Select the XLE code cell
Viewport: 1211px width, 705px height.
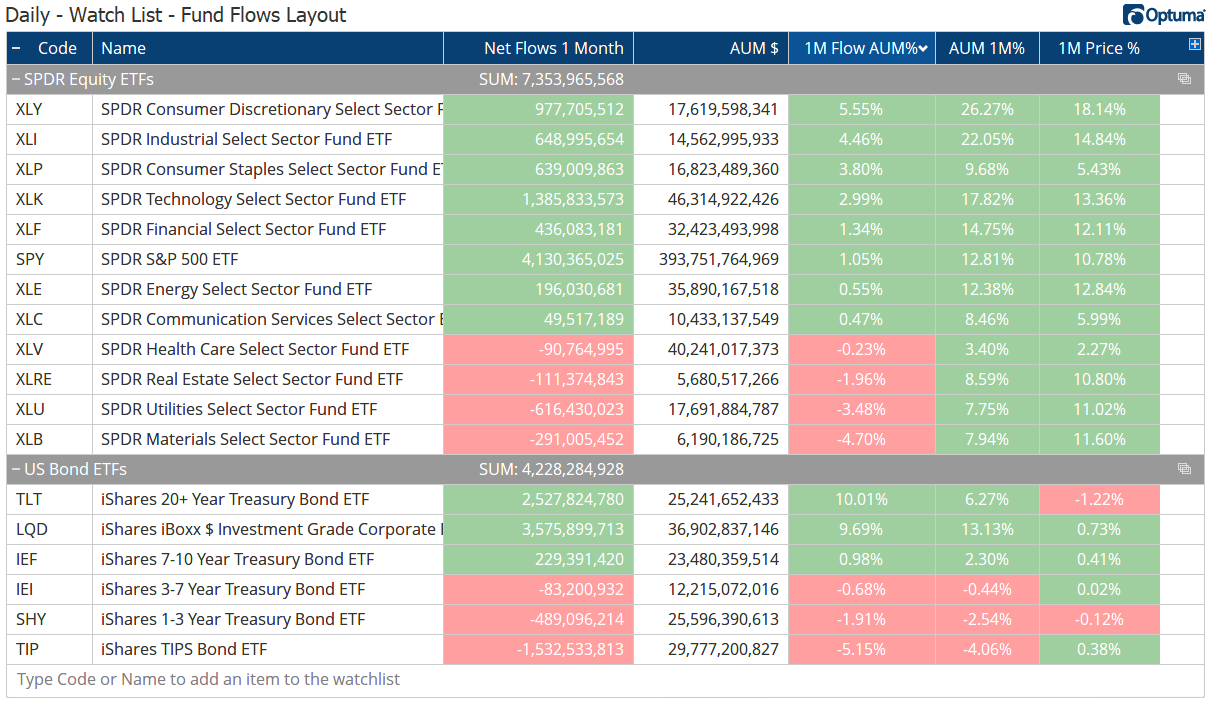(x=50, y=289)
